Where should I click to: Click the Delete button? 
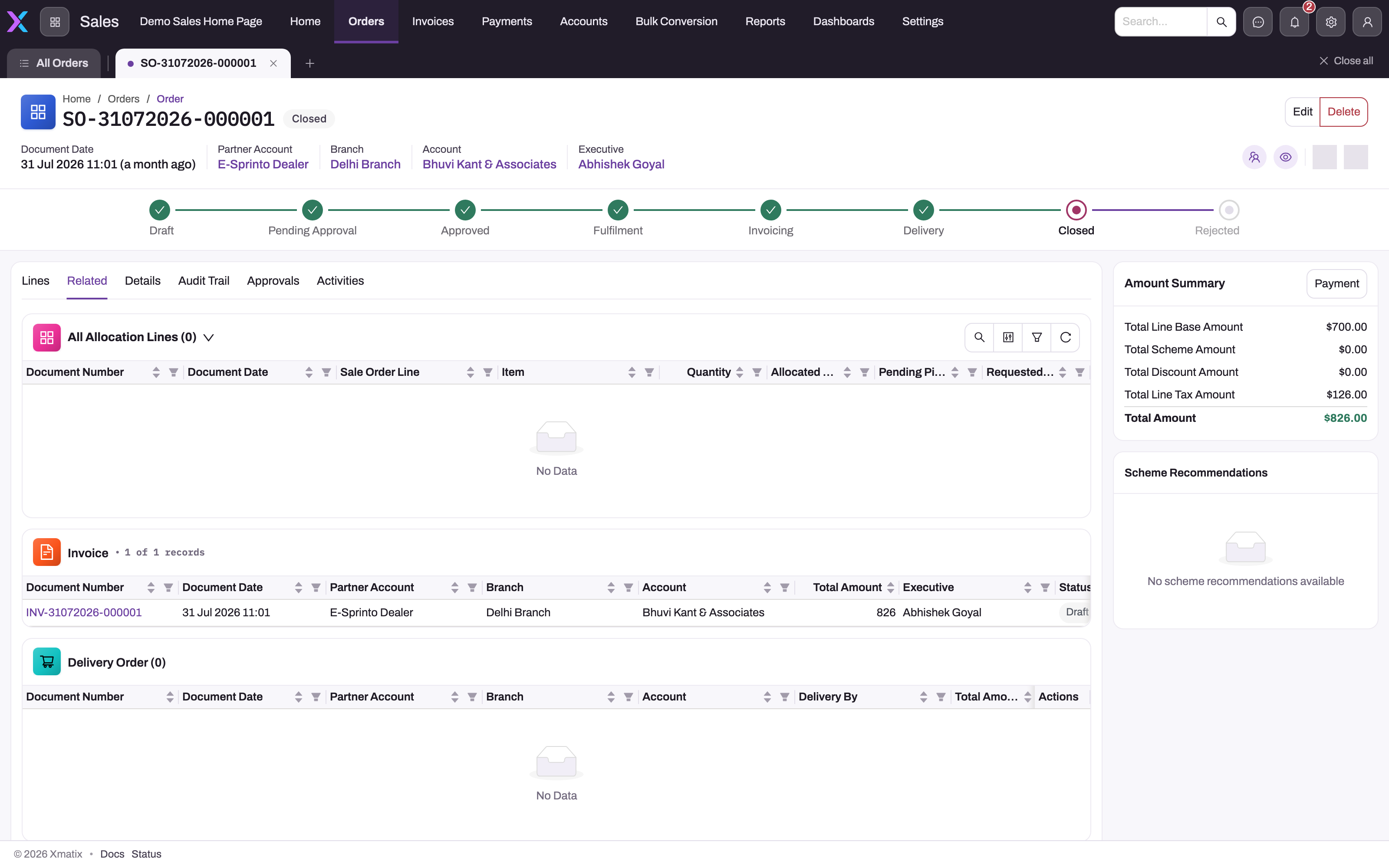[x=1344, y=112]
